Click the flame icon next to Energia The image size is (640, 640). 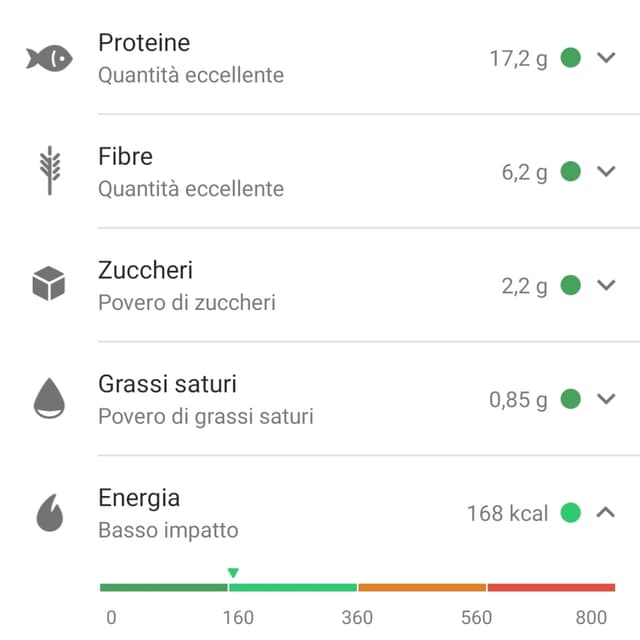click(x=50, y=513)
